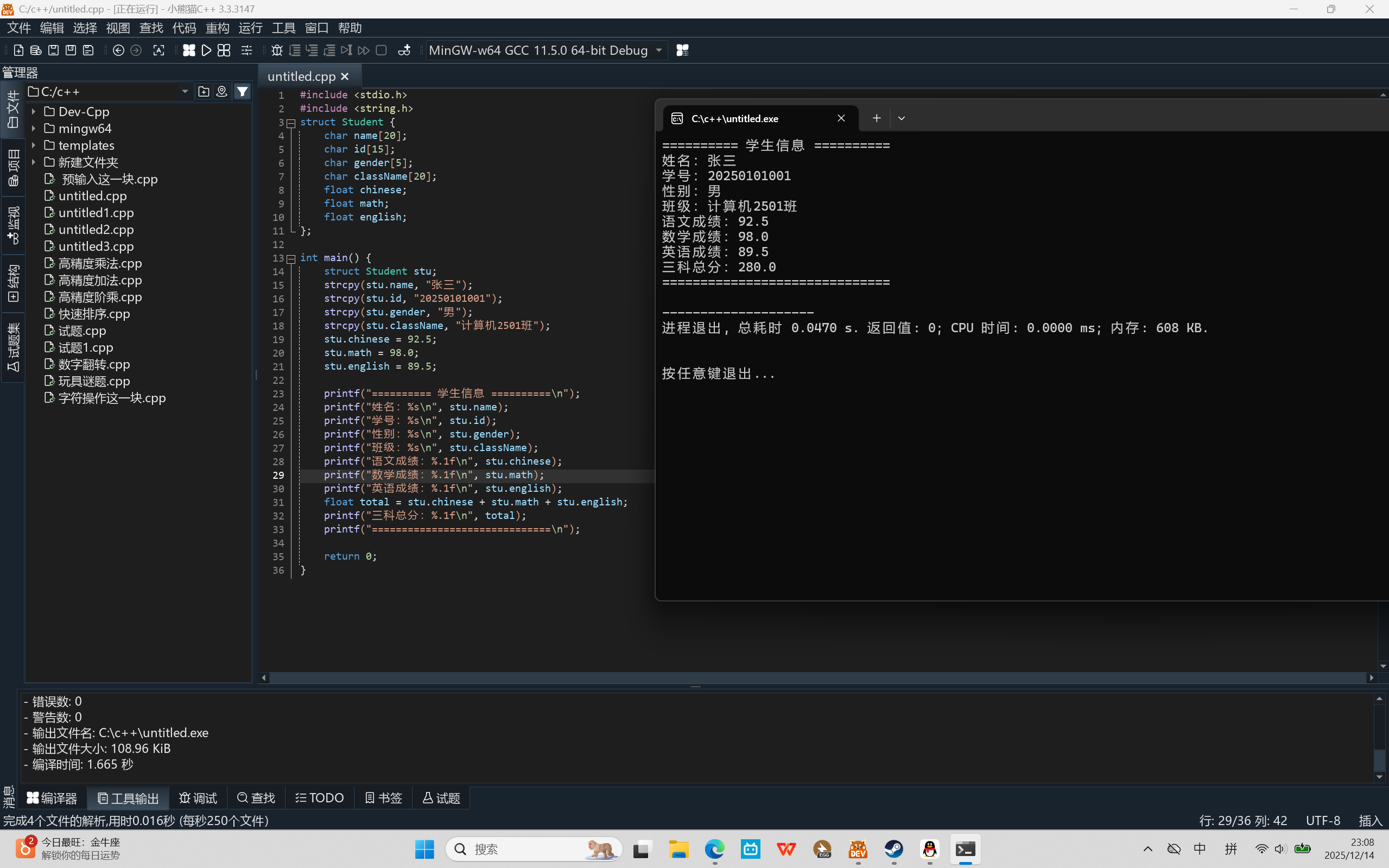1389x868 pixels.
Task: Click the Add Watch icon in the toolbar
Action: point(404,50)
